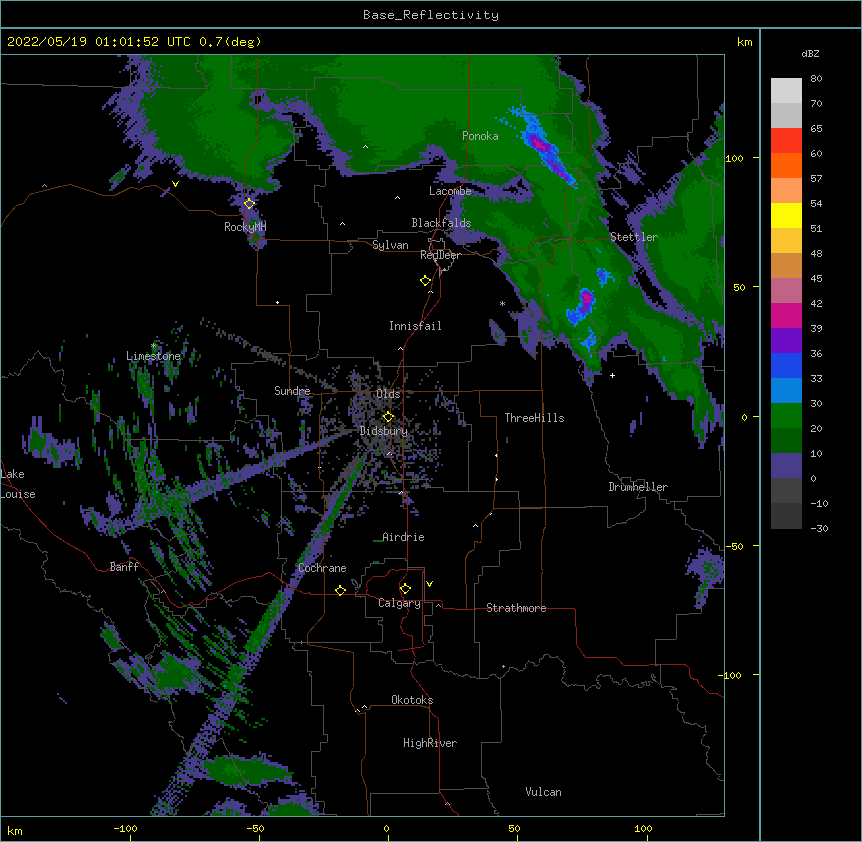Click the Airdrie city label
The height and width of the screenshot is (842, 862).
tap(404, 537)
